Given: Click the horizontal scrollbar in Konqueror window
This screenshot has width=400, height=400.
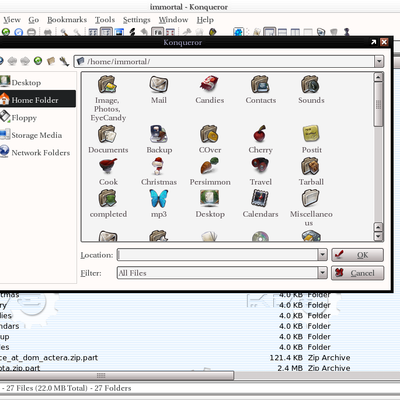Looking at the screenshot, I should 117,375.
